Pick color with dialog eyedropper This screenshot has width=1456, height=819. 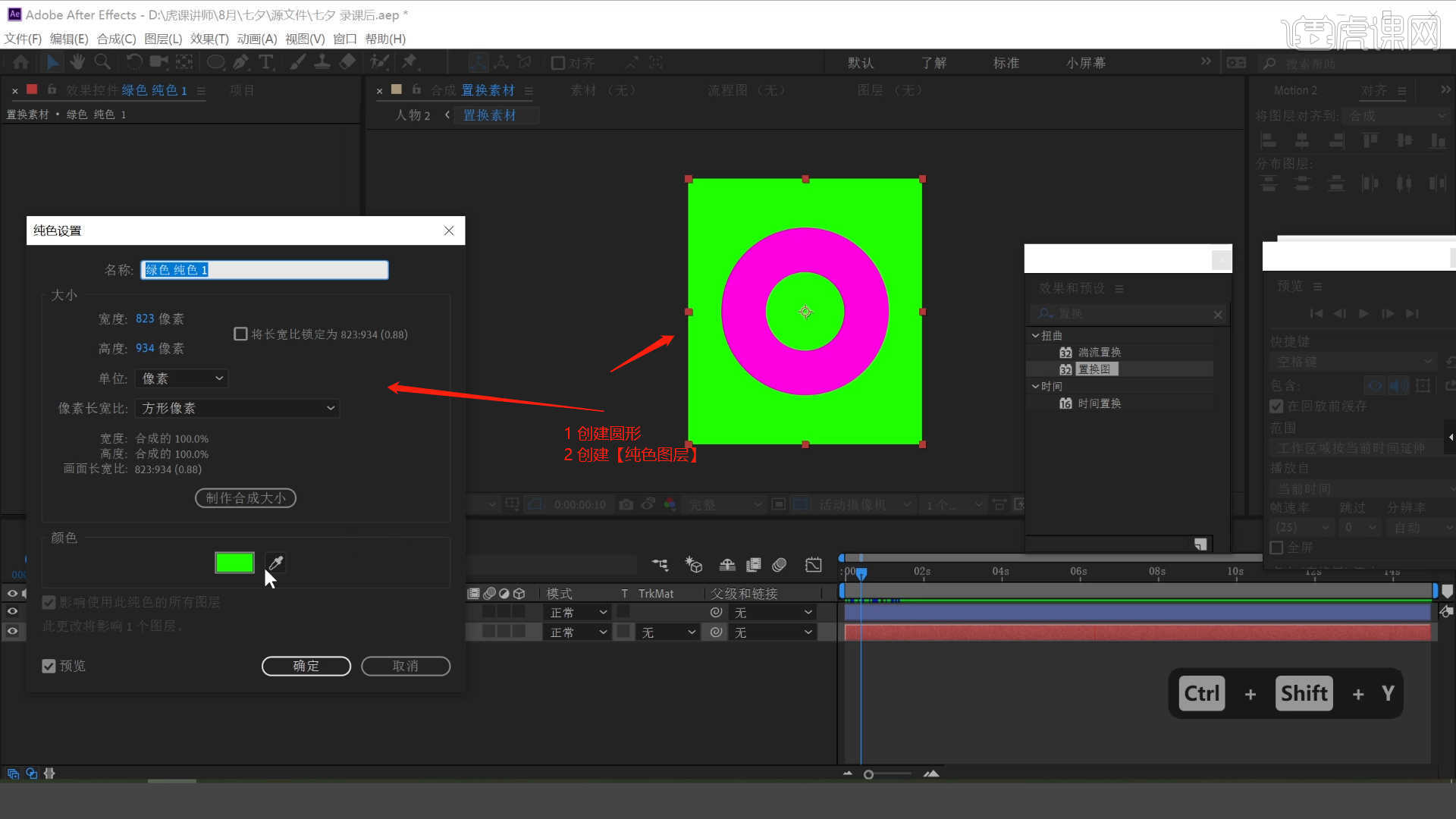(275, 563)
